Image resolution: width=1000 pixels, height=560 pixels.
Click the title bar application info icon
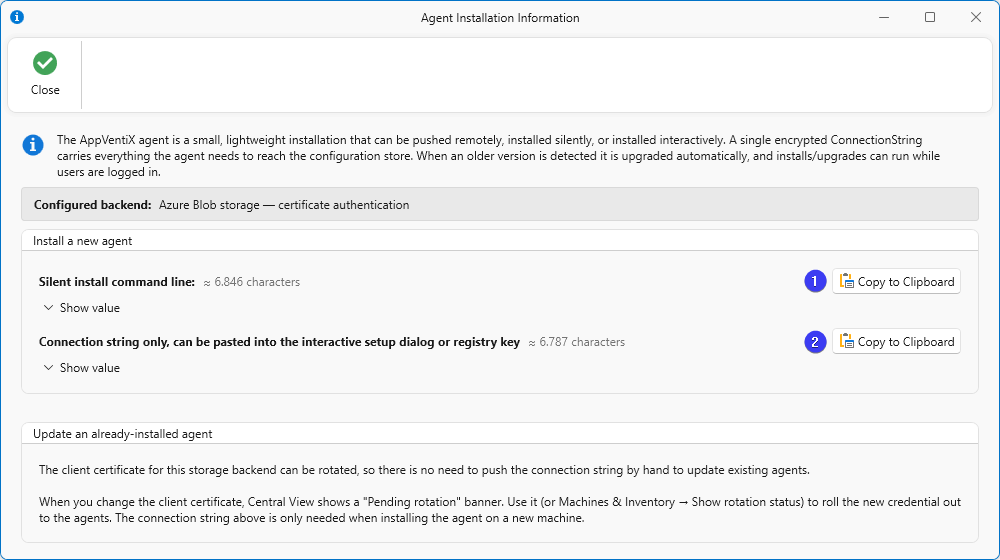(17, 17)
